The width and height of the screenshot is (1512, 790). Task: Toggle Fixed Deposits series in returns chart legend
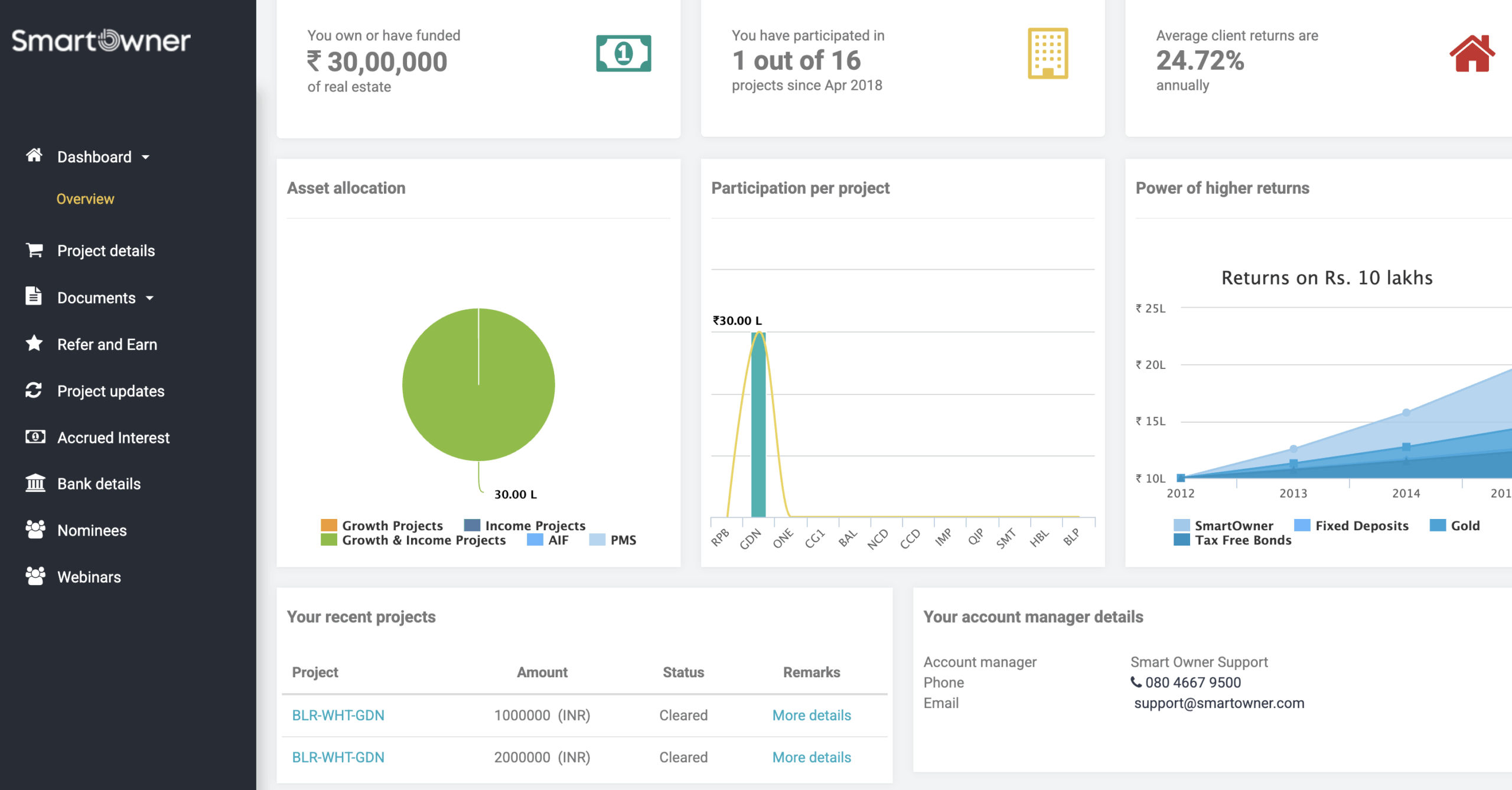click(1361, 525)
